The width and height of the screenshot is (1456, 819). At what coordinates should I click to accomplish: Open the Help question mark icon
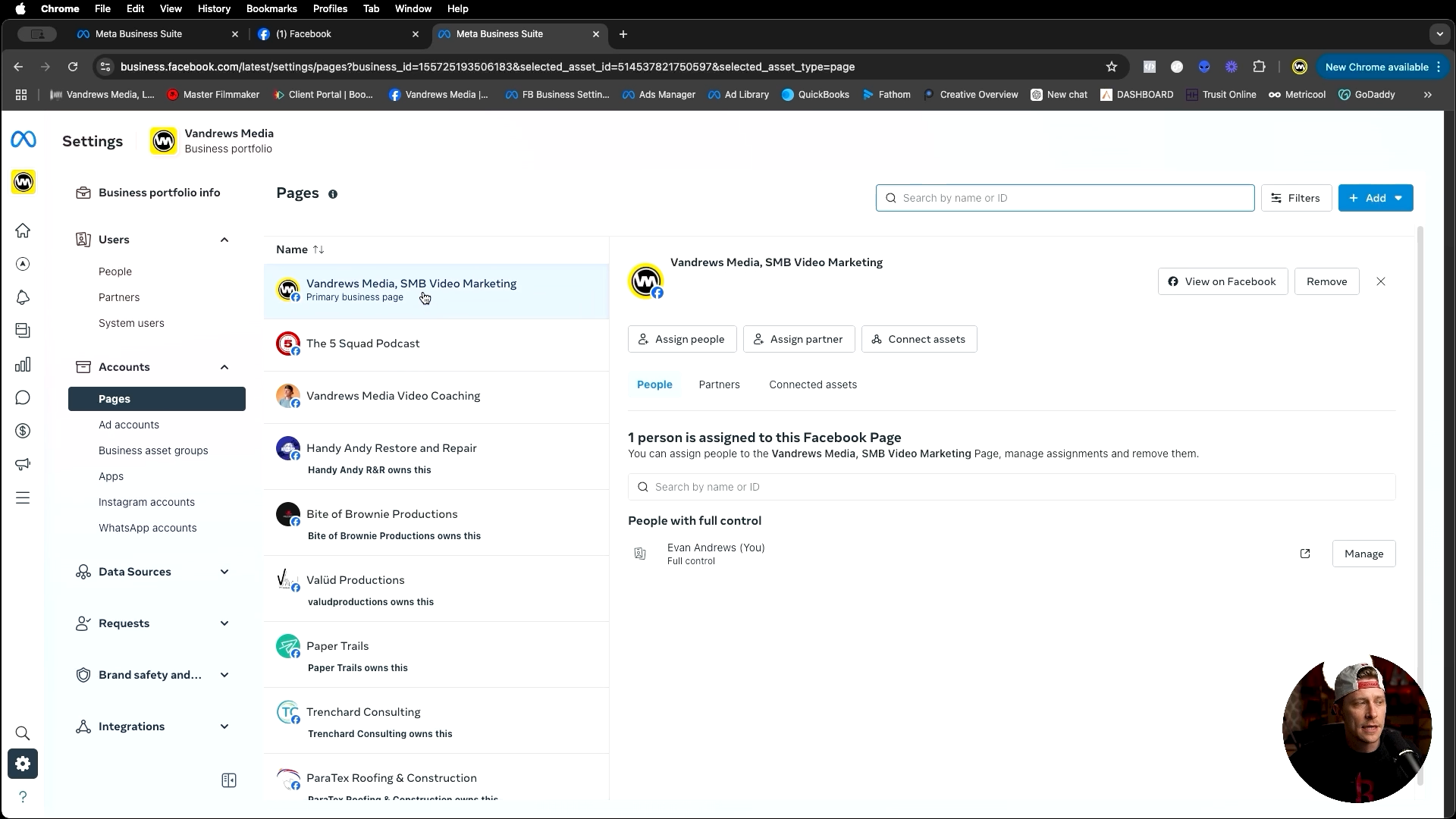click(23, 797)
